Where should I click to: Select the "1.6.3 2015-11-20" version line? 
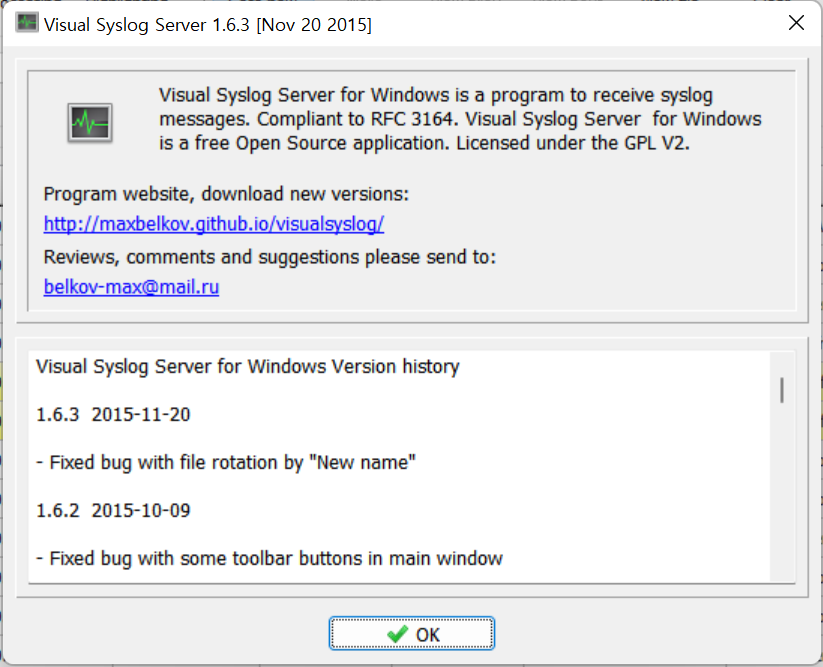(113, 415)
